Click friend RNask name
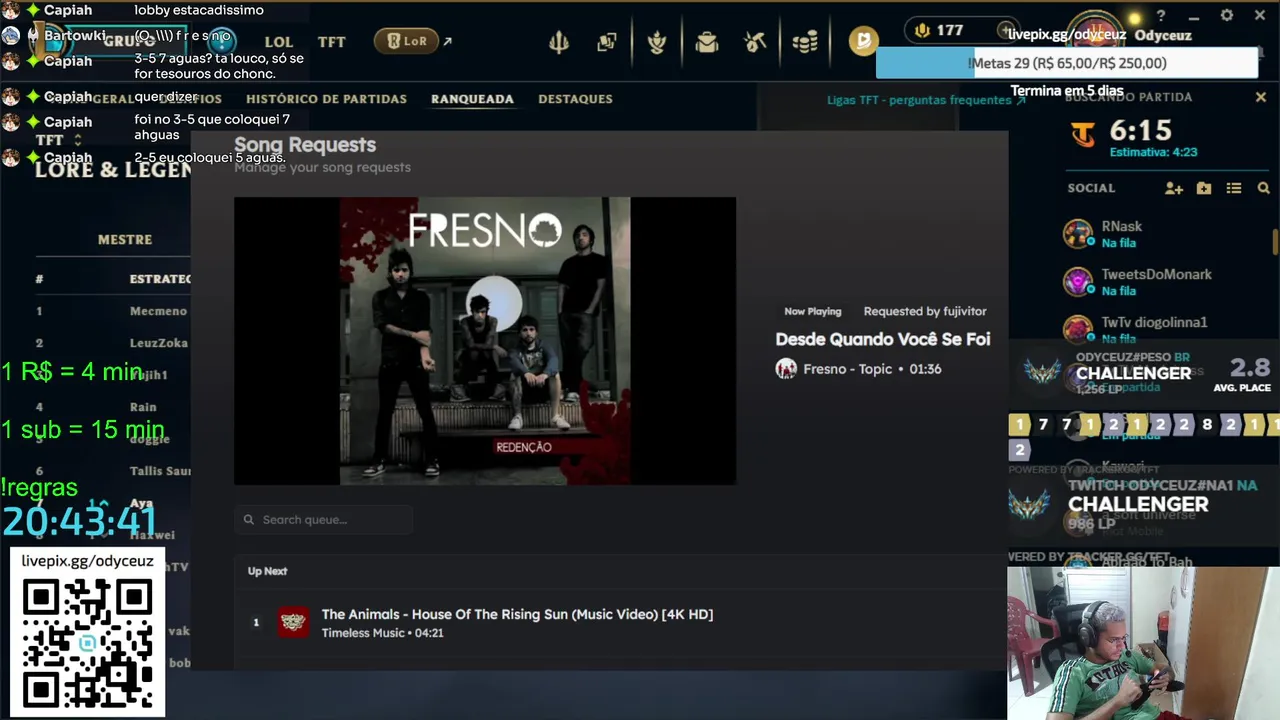Image resolution: width=1280 pixels, height=720 pixels. pos(1122,227)
